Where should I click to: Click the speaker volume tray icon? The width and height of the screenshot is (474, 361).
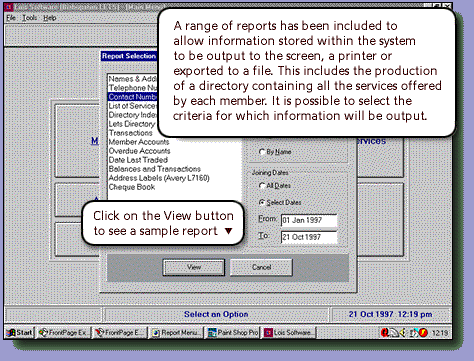(403, 333)
